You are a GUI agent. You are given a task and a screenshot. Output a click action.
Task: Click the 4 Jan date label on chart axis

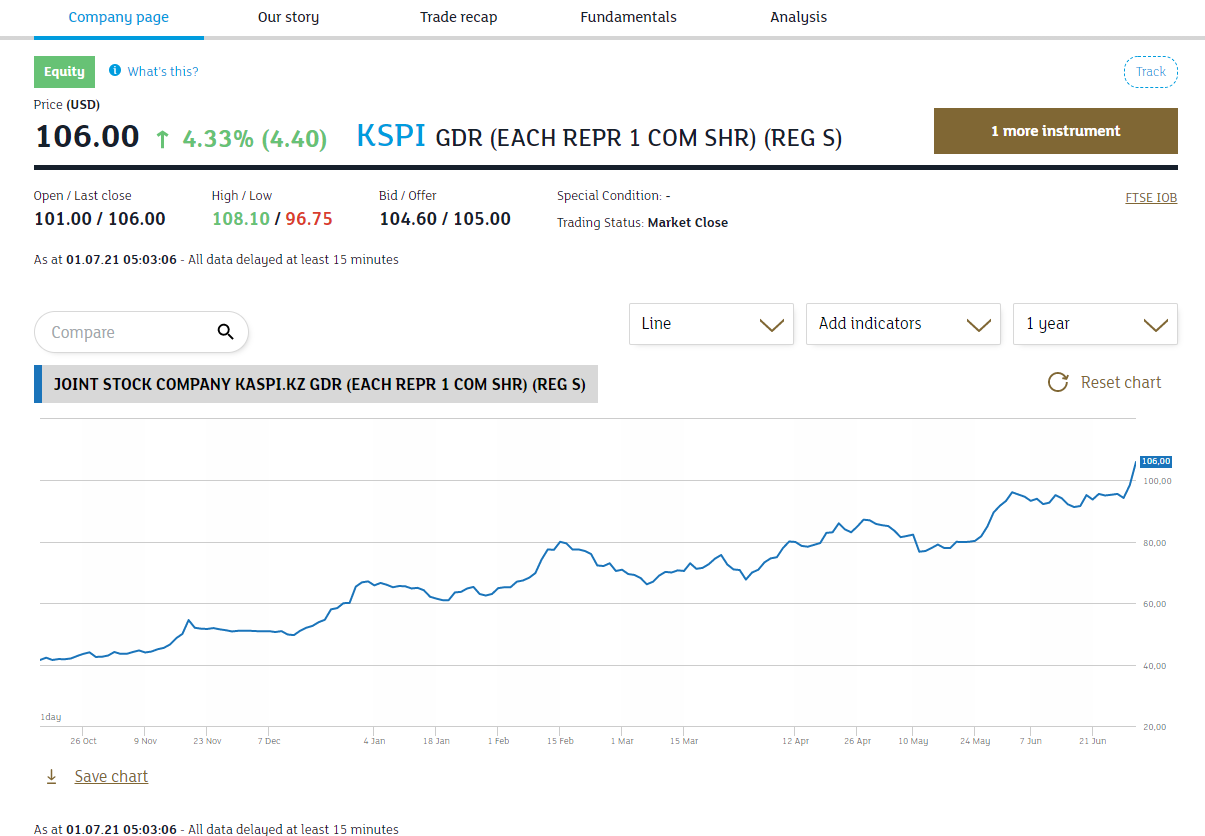pyautogui.click(x=374, y=741)
